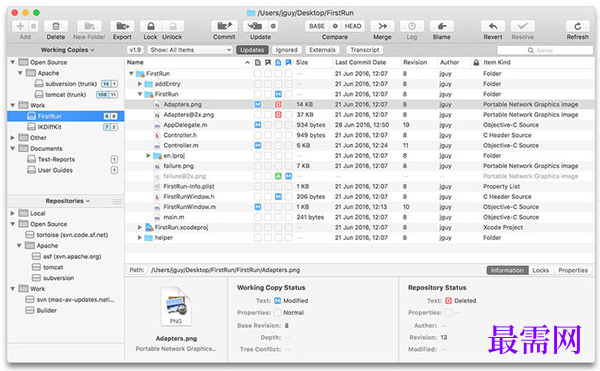Image resolution: width=600 pixels, height=371 pixels.
Task: Click the Resolve checkmark icon
Action: click(523, 26)
